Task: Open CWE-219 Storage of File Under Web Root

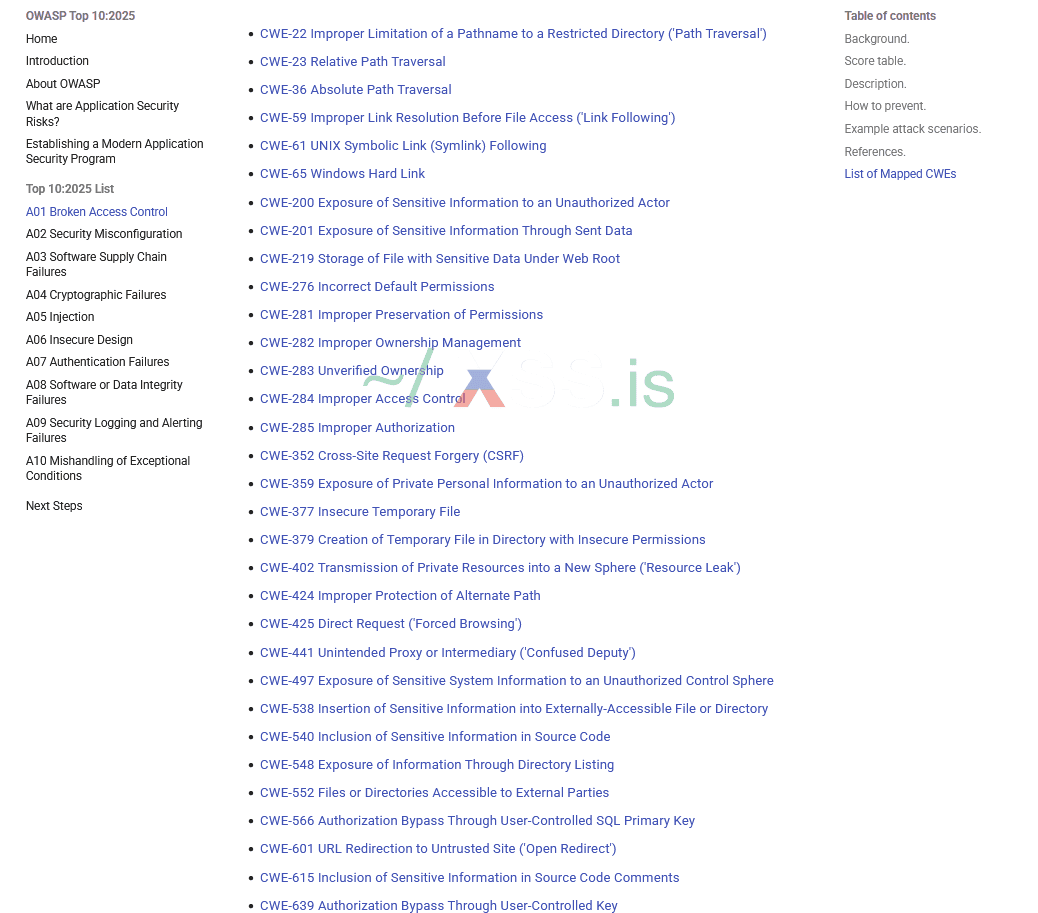Action: (x=440, y=259)
